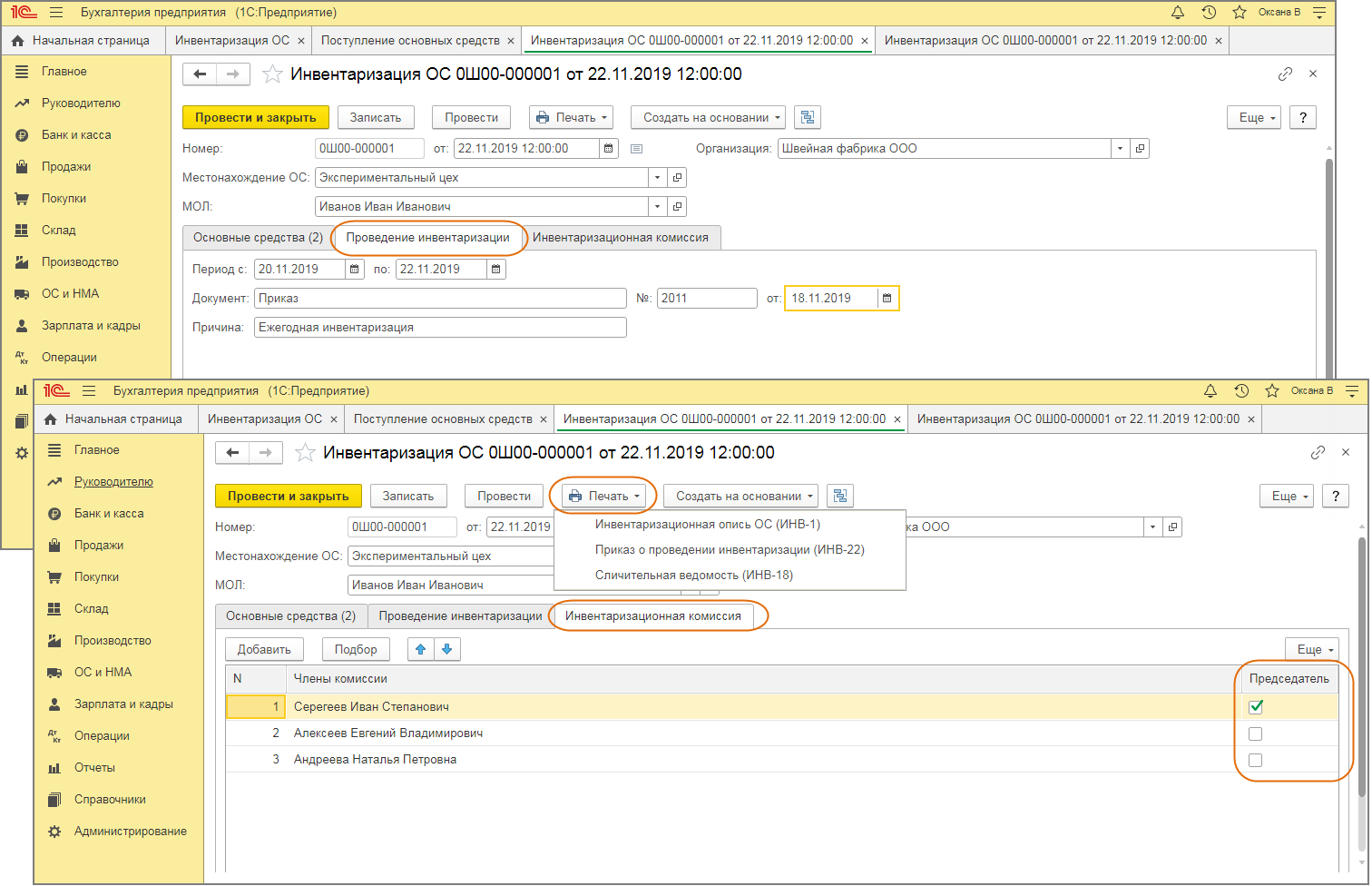
Task: Move commission member down with arrow
Action: coord(447,649)
